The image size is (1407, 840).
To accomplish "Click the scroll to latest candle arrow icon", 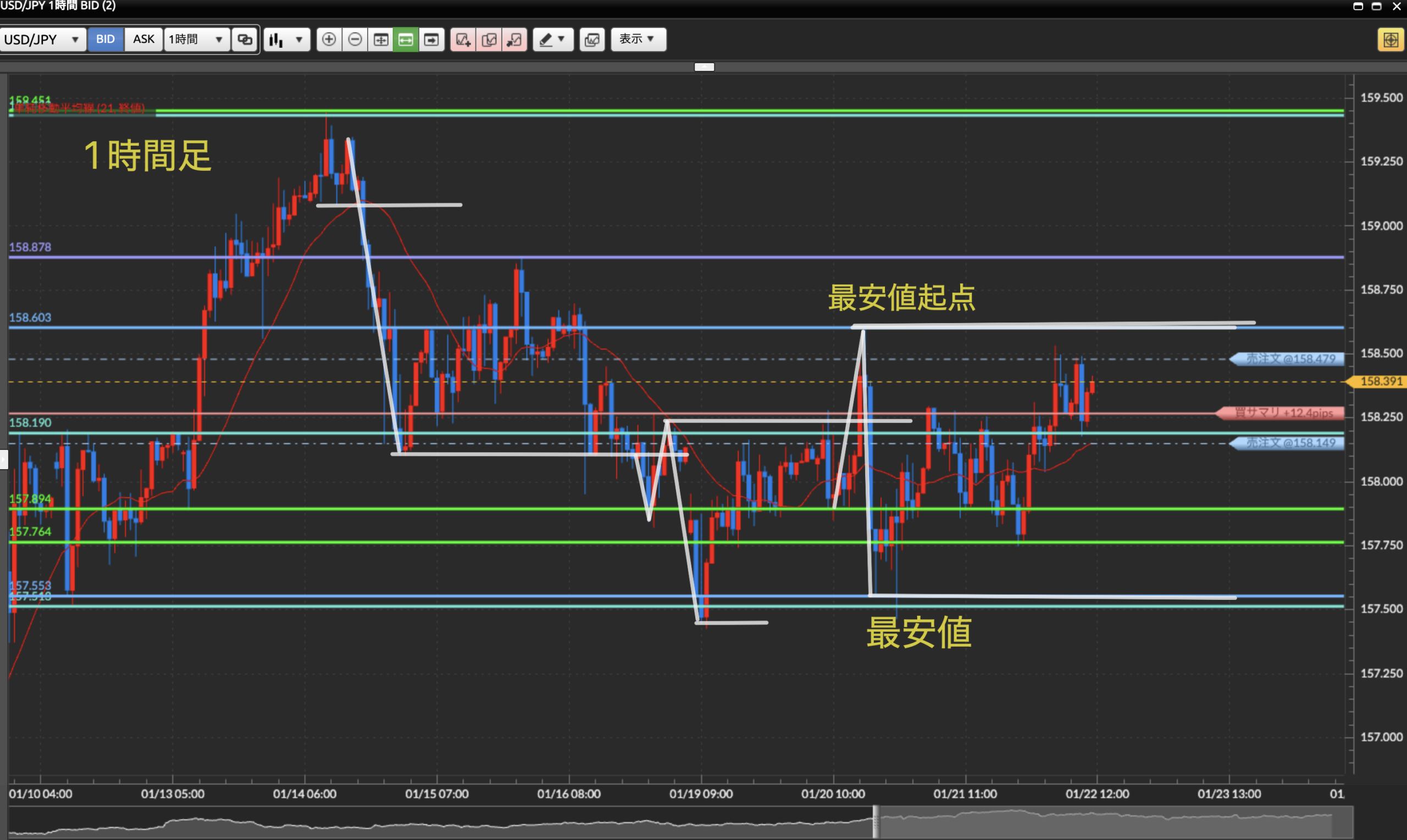I will pyautogui.click(x=431, y=39).
